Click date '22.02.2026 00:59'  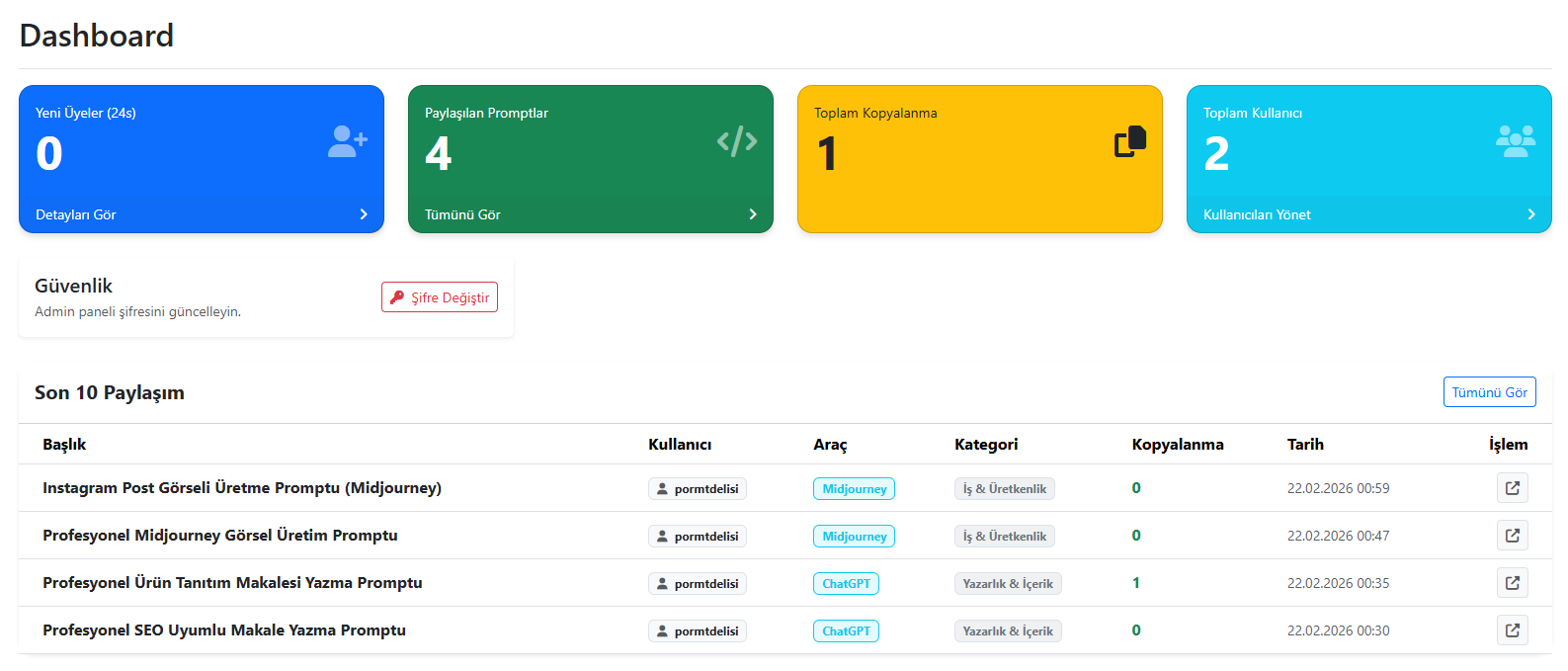coord(1338,488)
